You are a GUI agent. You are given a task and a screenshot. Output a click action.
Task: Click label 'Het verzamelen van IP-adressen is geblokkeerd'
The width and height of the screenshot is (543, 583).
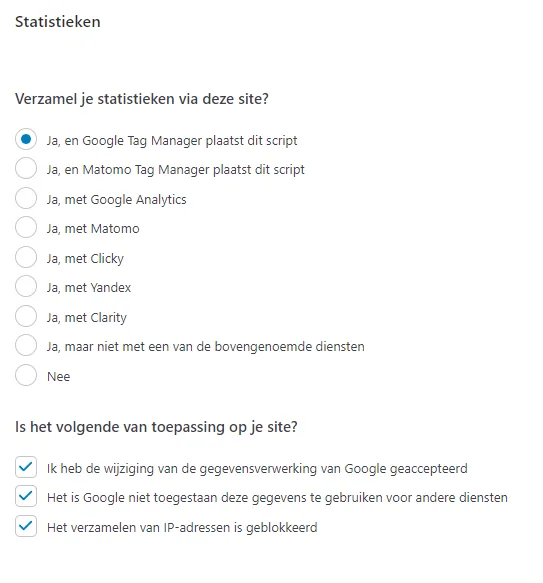(182, 528)
